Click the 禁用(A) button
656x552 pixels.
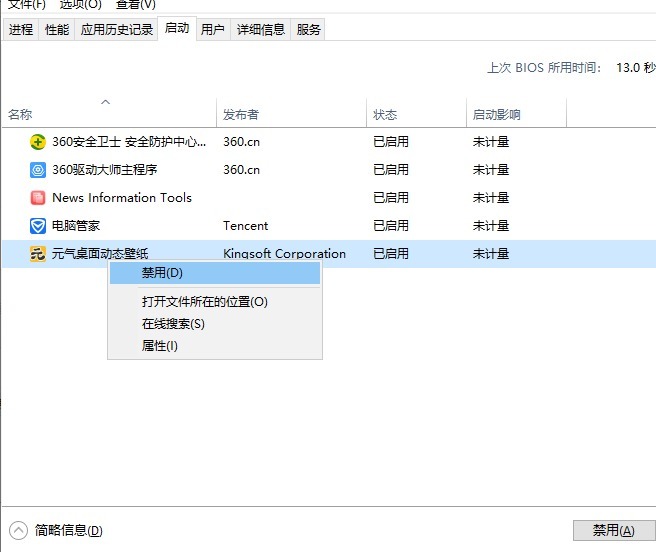point(613,531)
